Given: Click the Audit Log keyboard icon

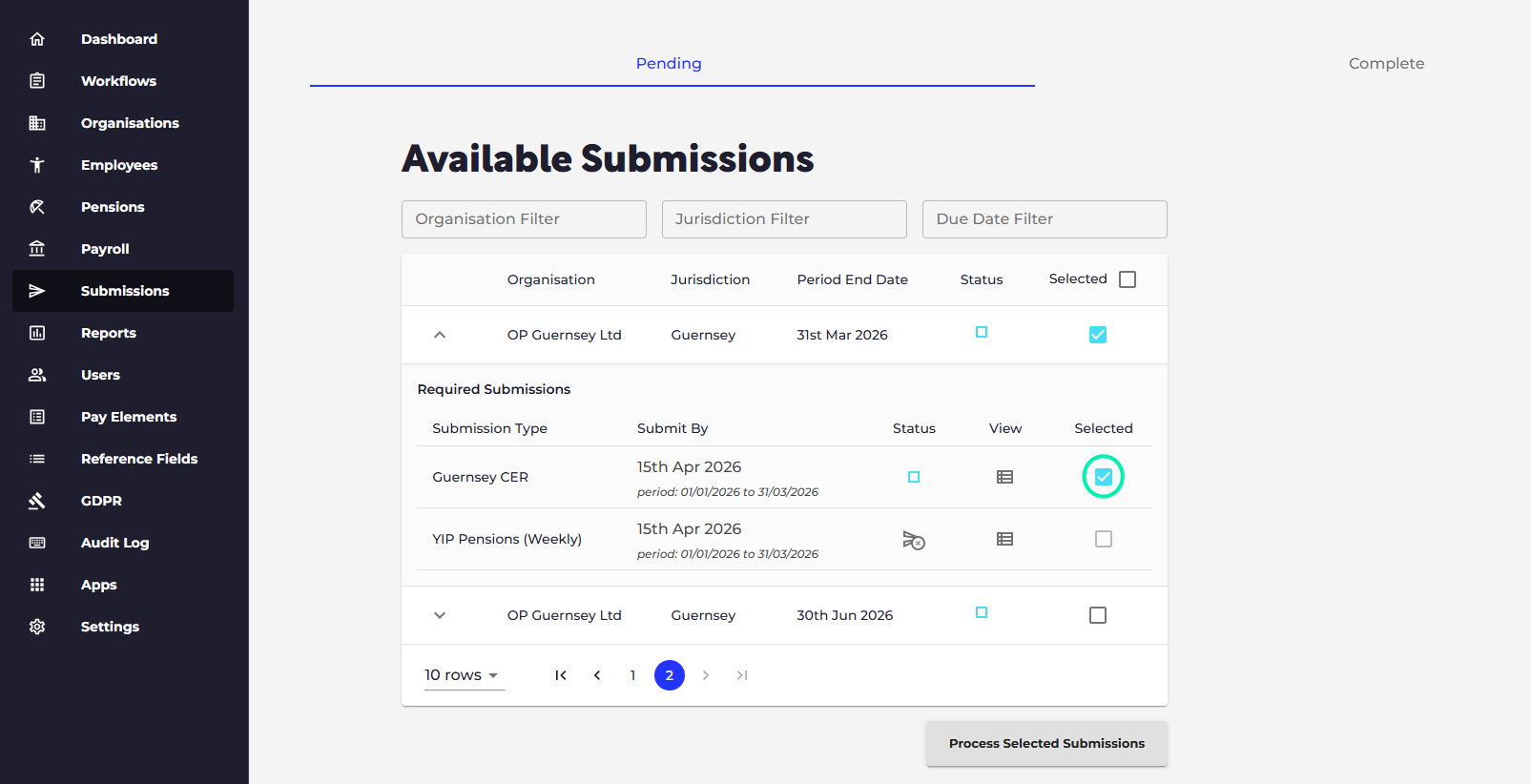Looking at the screenshot, I should pyautogui.click(x=37, y=543).
